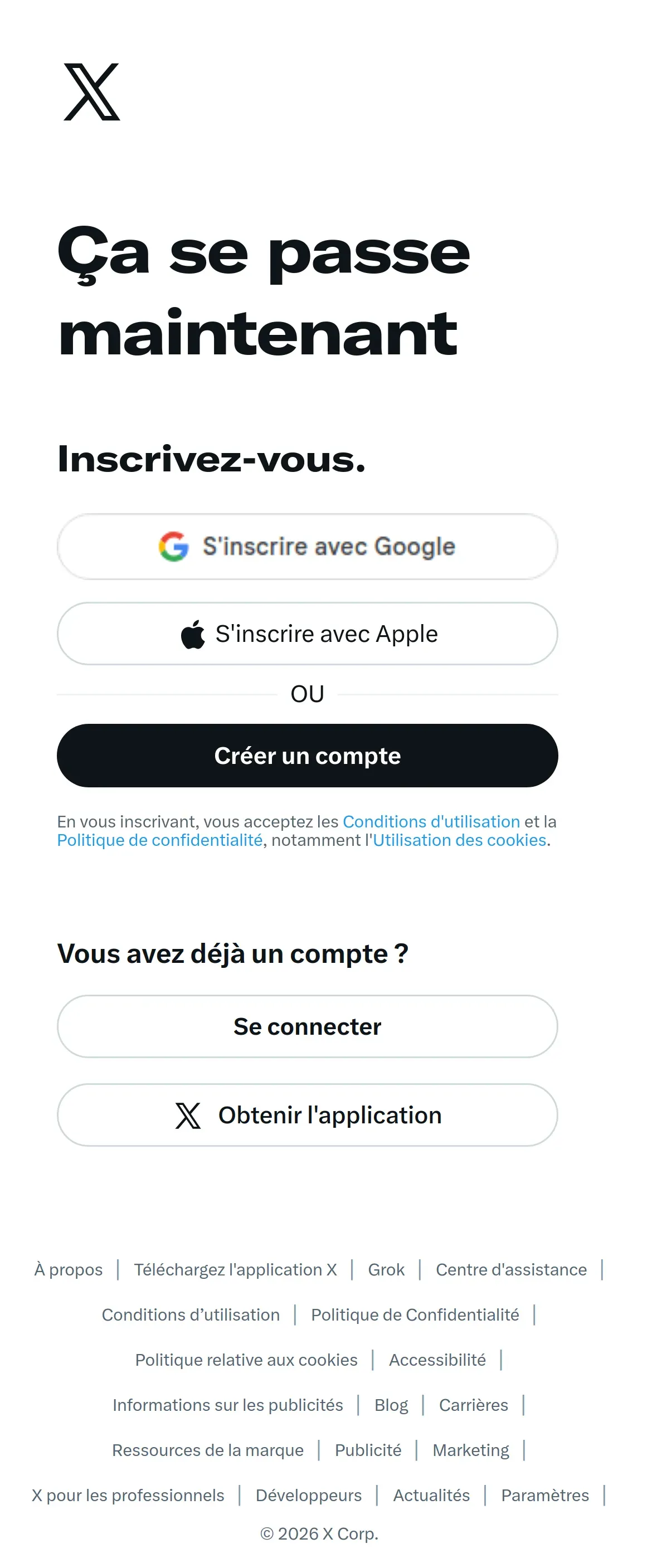Click the large X logo at top

click(92, 92)
